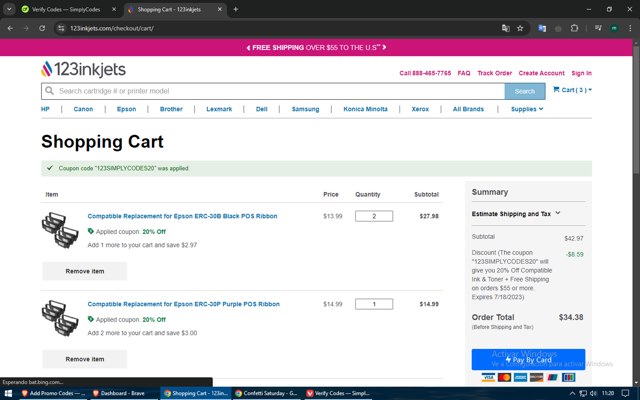Remove the Black POS Ribbon item
This screenshot has width=640, height=400.
tap(84, 271)
